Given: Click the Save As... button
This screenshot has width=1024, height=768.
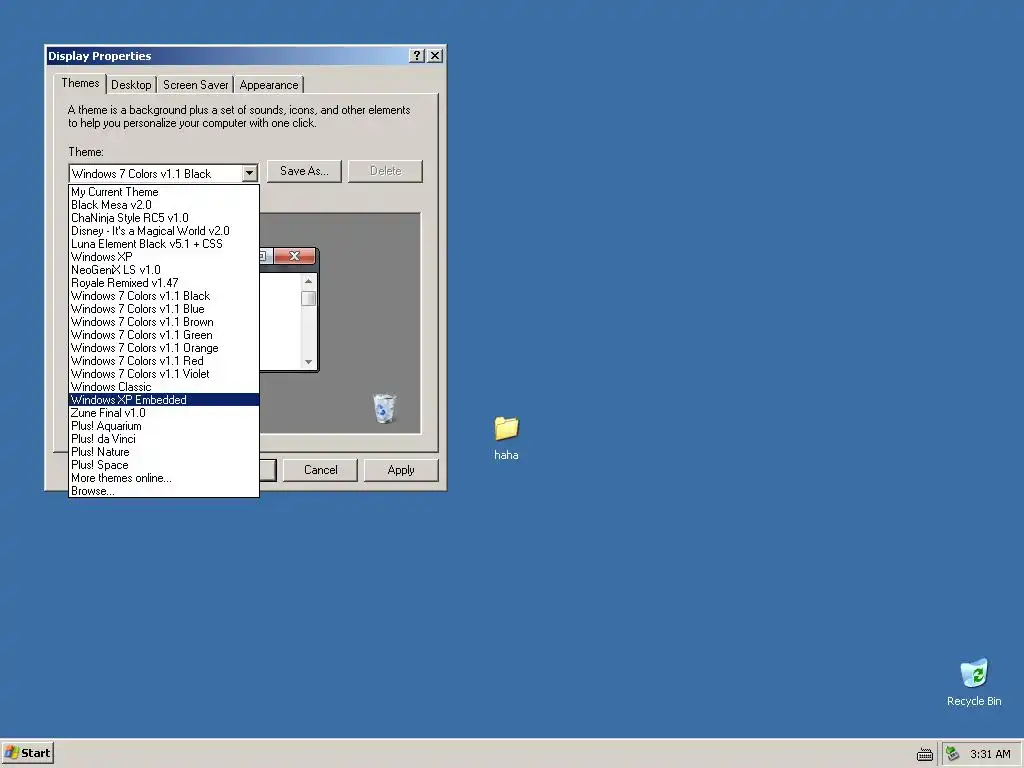Looking at the screenshot, I should pos(304,171).
